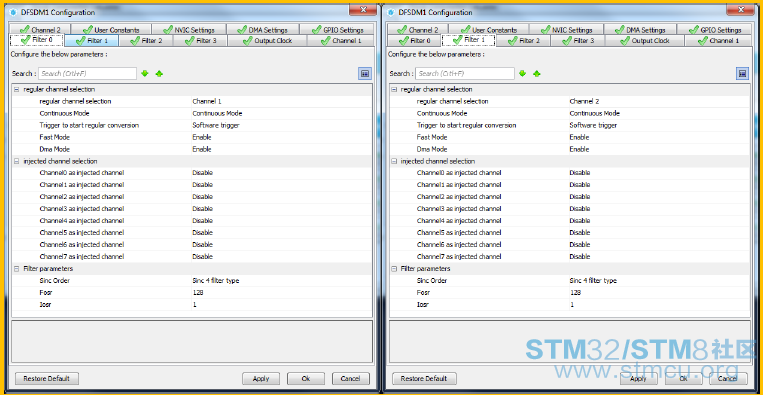Click Ok button in left window
Image resolution: width=763 pixels, height=395 pixels.
306,378
